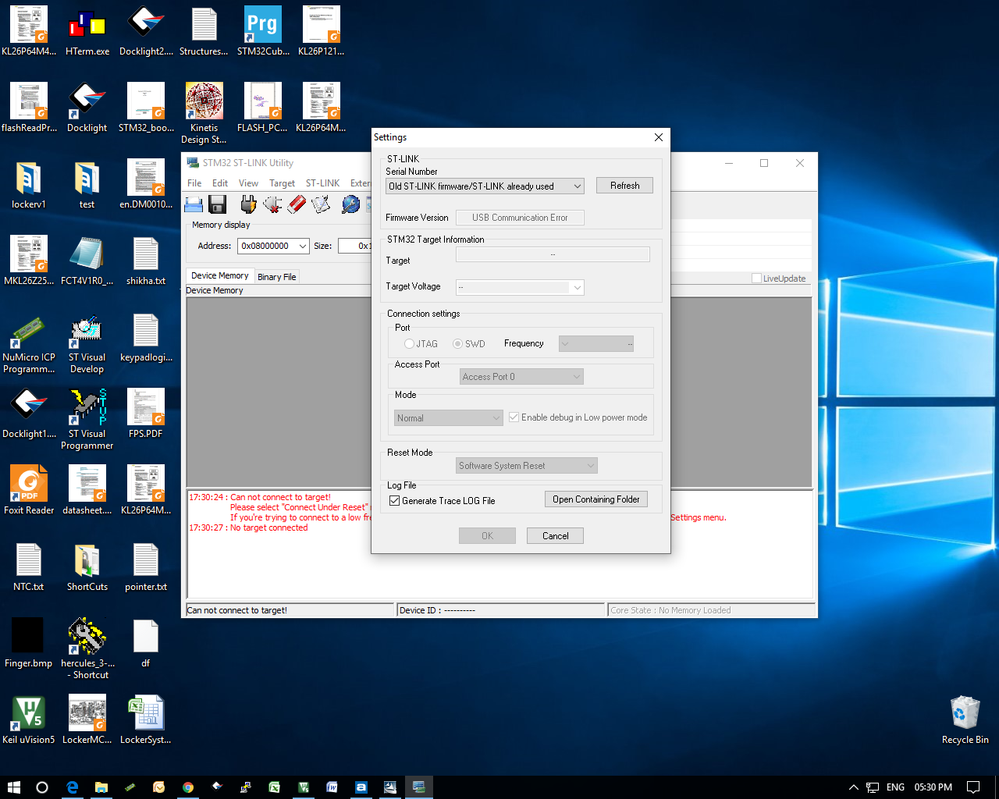Click 'Can not connect to target!' status text
The width and height of the screenshot is (999, 799).
(x=236, y=610)
